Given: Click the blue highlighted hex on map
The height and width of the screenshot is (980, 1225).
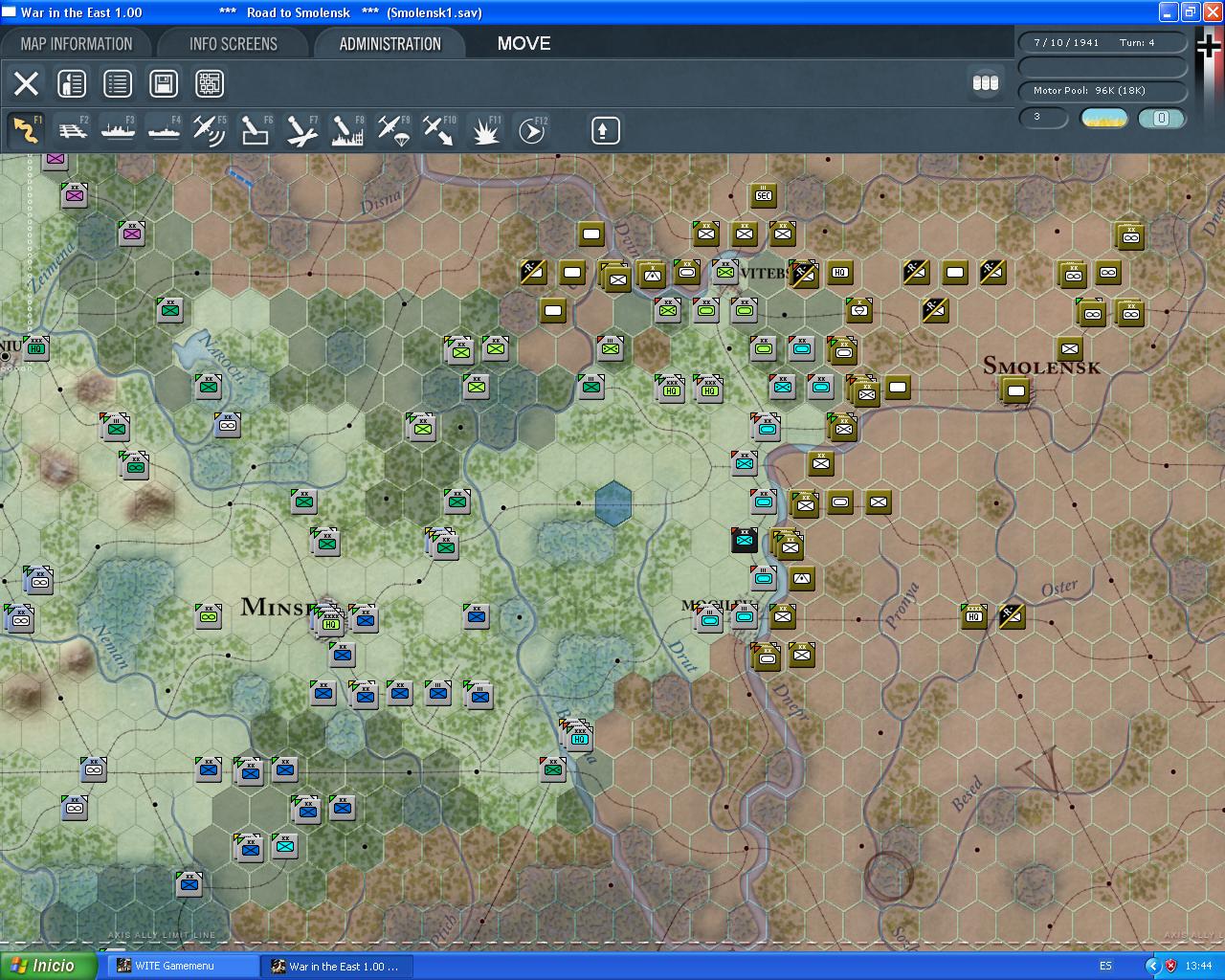Looking at the screenshot, I should [x=613, y=503].
